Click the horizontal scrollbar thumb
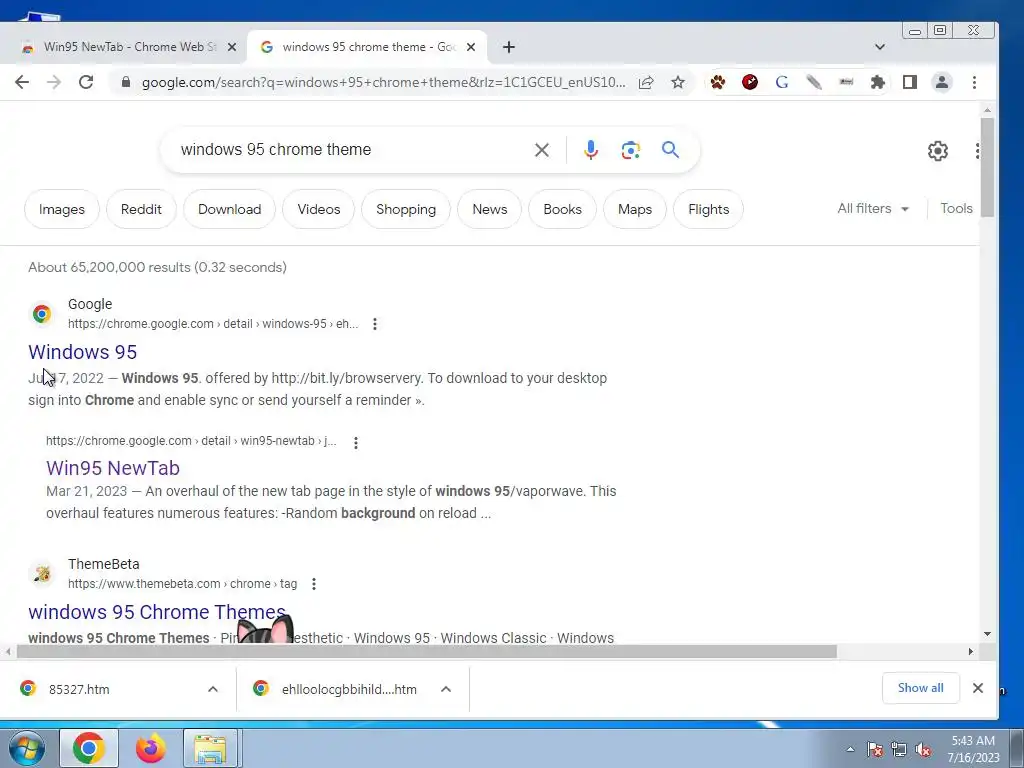 click(x=426, y=652)
